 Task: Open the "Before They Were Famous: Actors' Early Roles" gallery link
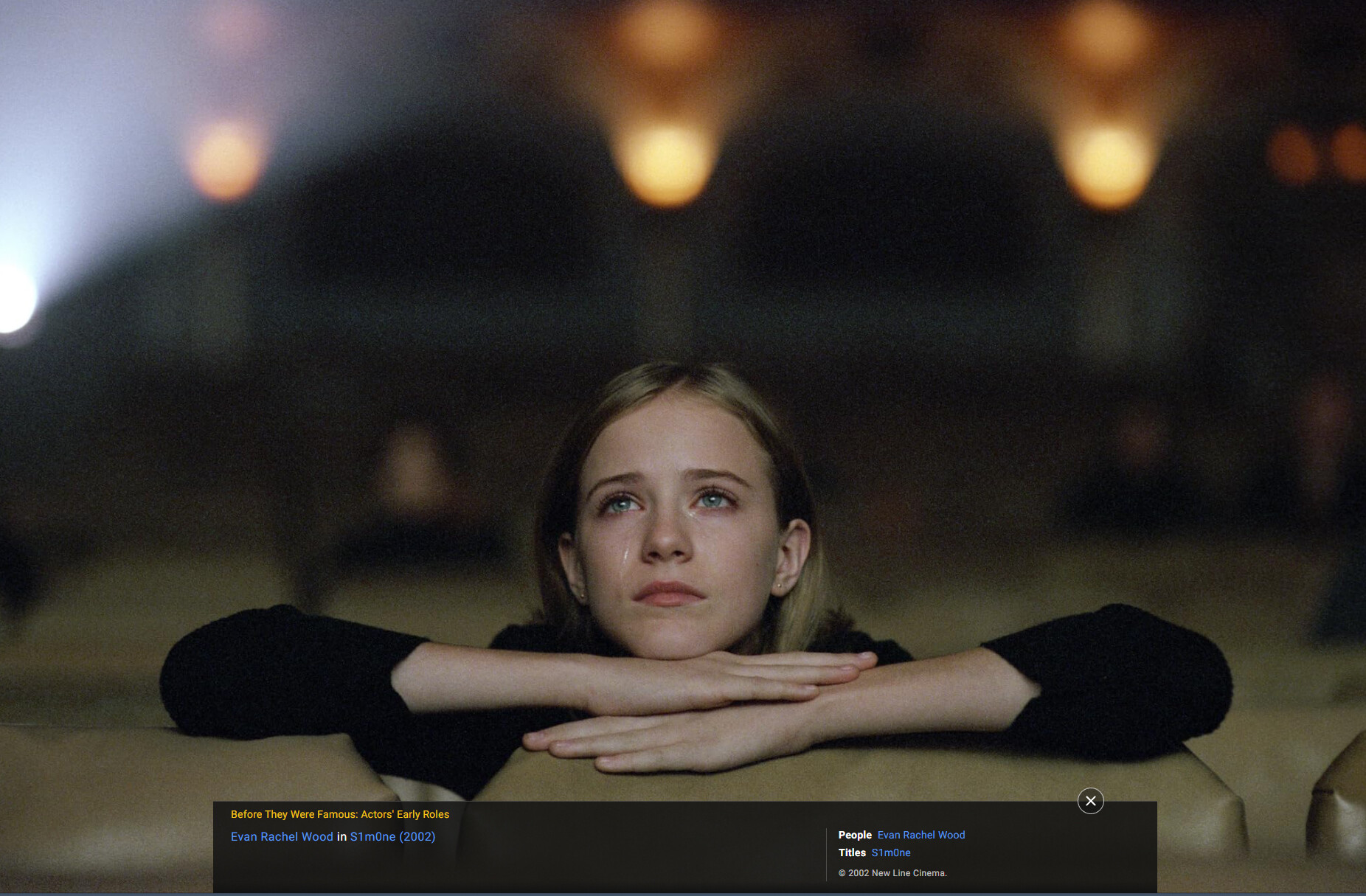[x=340, y=814]
